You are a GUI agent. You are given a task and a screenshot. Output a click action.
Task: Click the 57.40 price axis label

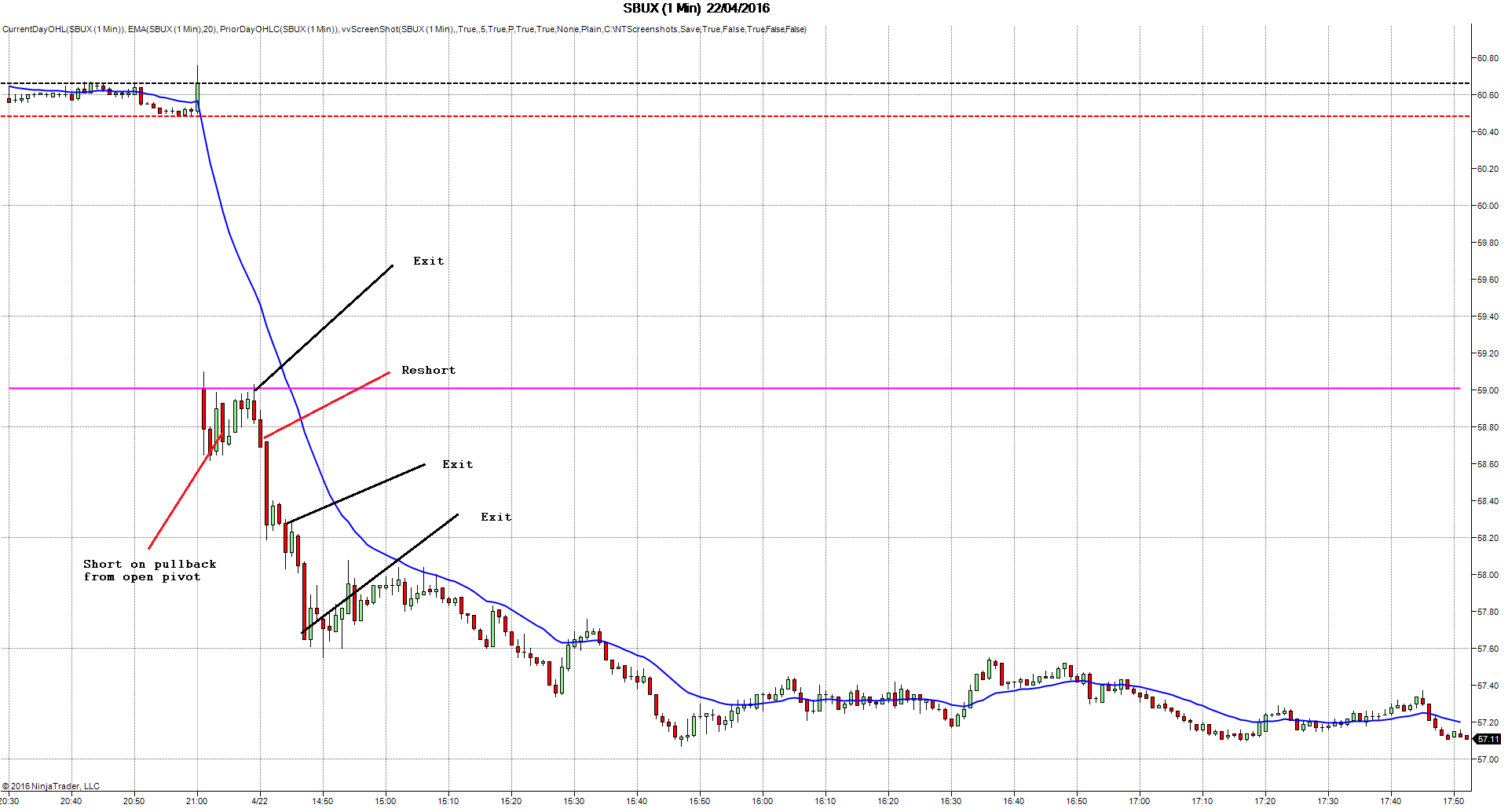point(1488,686)
